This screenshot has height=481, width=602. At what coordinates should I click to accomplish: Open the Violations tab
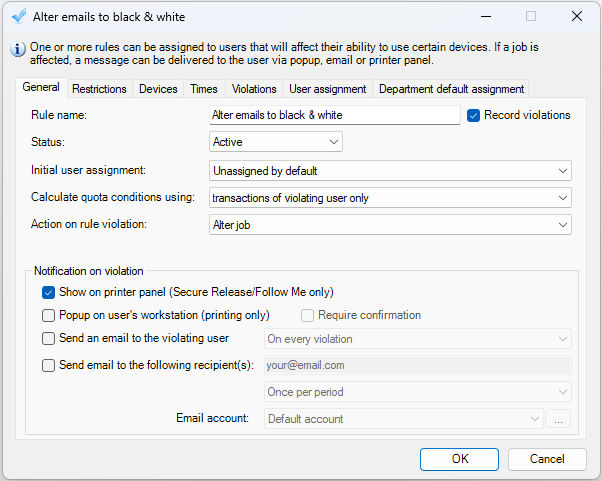pyautogui.click(x=254, y=89)
